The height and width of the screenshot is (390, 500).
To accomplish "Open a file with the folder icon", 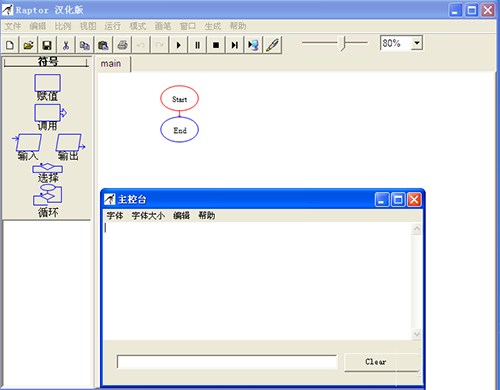I will click(29, 45).
